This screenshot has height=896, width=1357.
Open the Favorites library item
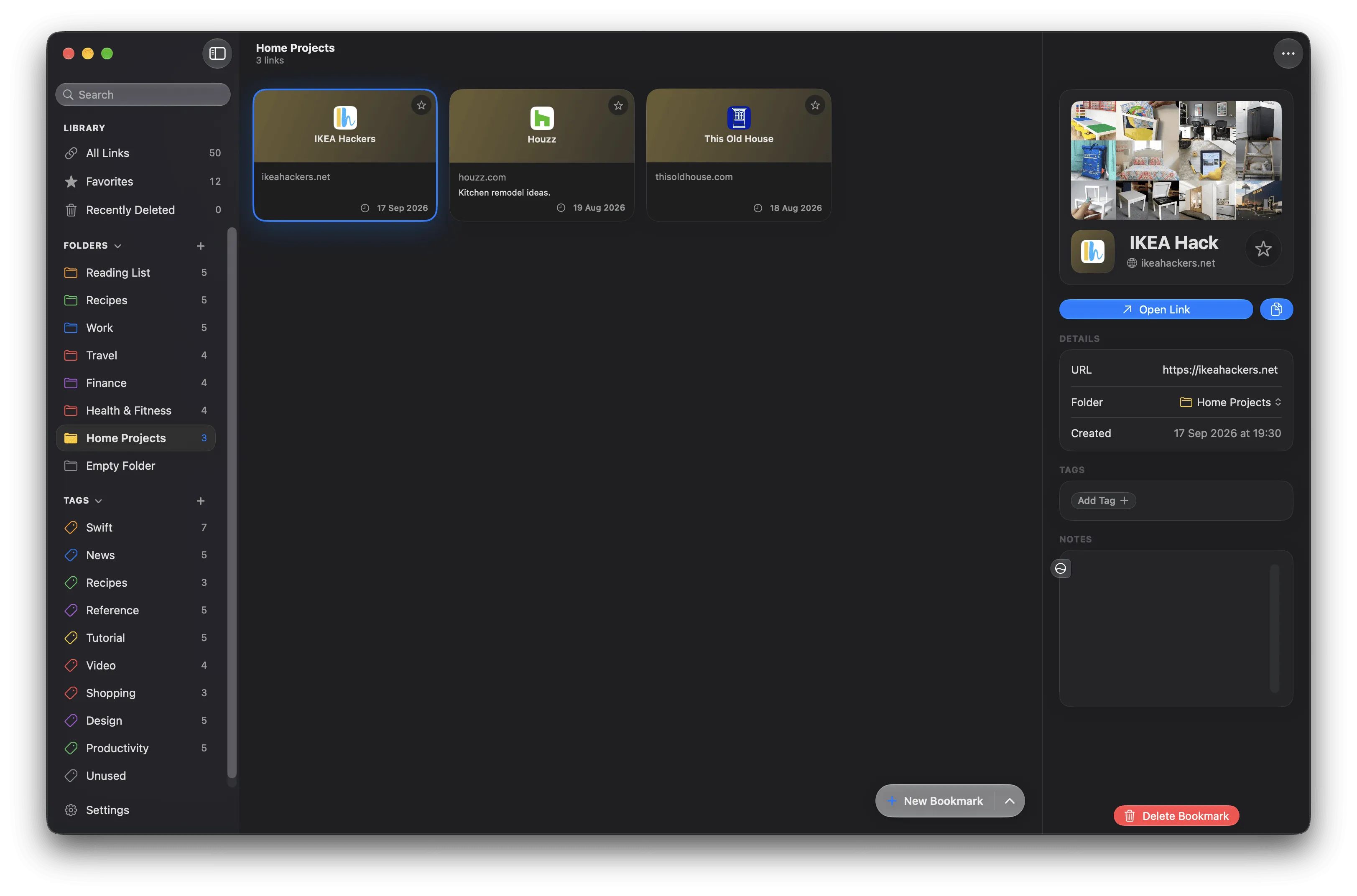[142, 181]
